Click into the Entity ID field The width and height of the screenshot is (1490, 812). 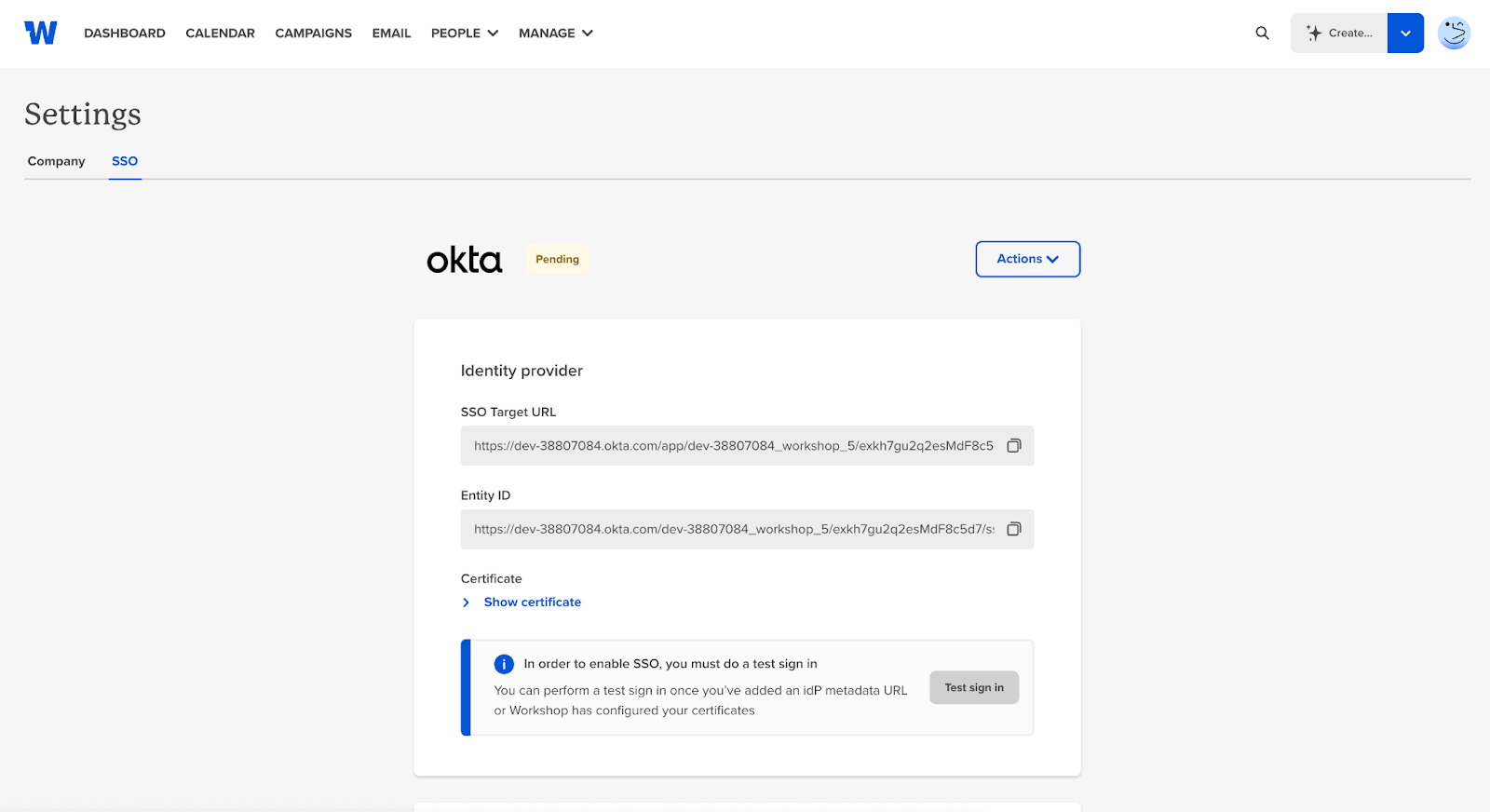coord(747,529)
